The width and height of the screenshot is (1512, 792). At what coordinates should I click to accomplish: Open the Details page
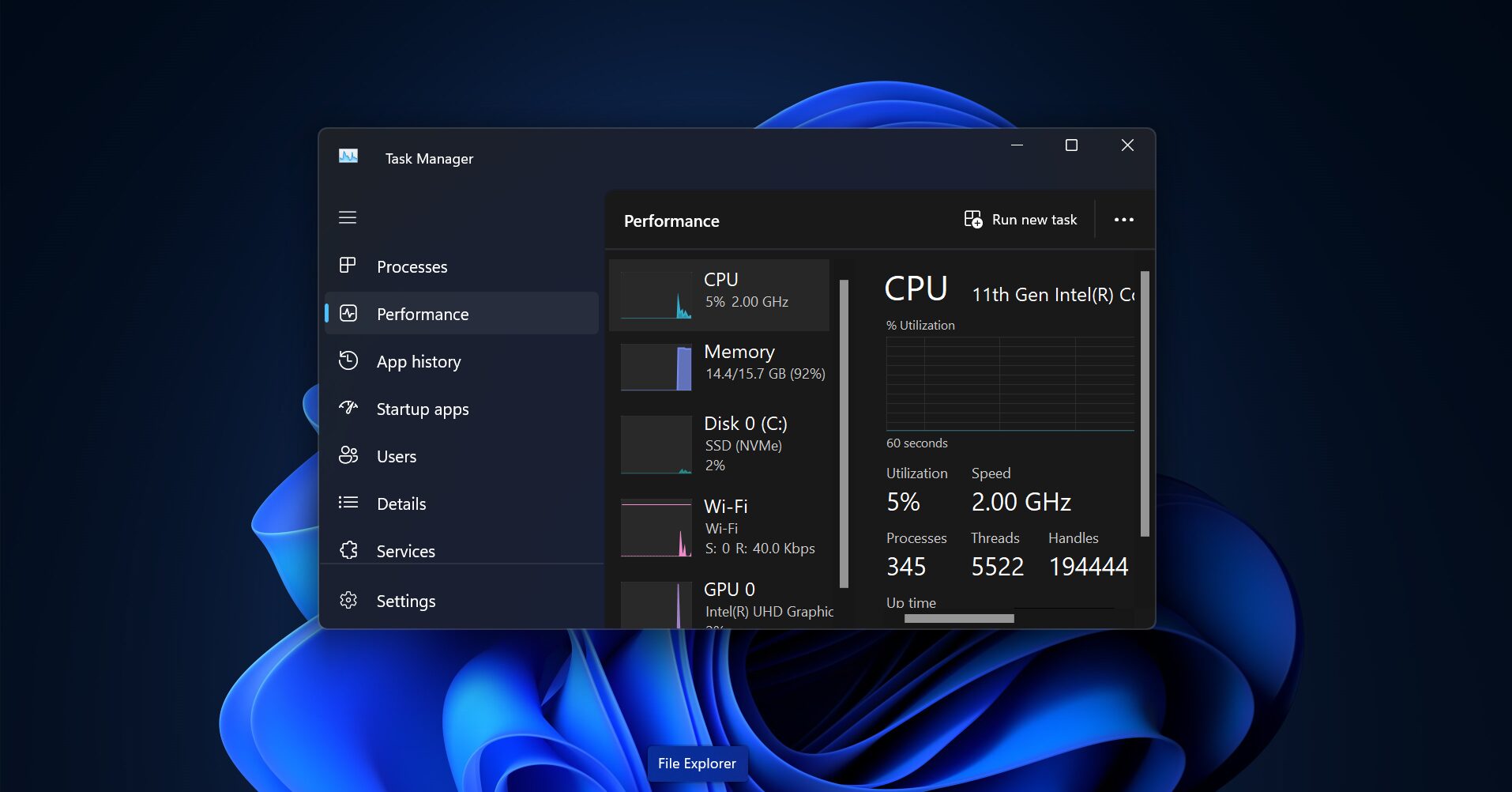pyautogui.click(x=401, y=504)
